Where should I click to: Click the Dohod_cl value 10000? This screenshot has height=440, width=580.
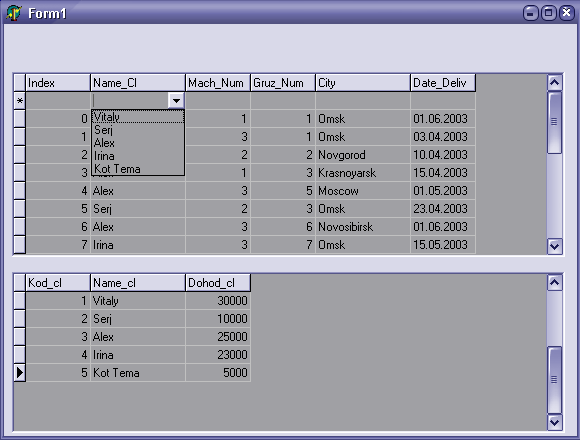coord(218,319)
